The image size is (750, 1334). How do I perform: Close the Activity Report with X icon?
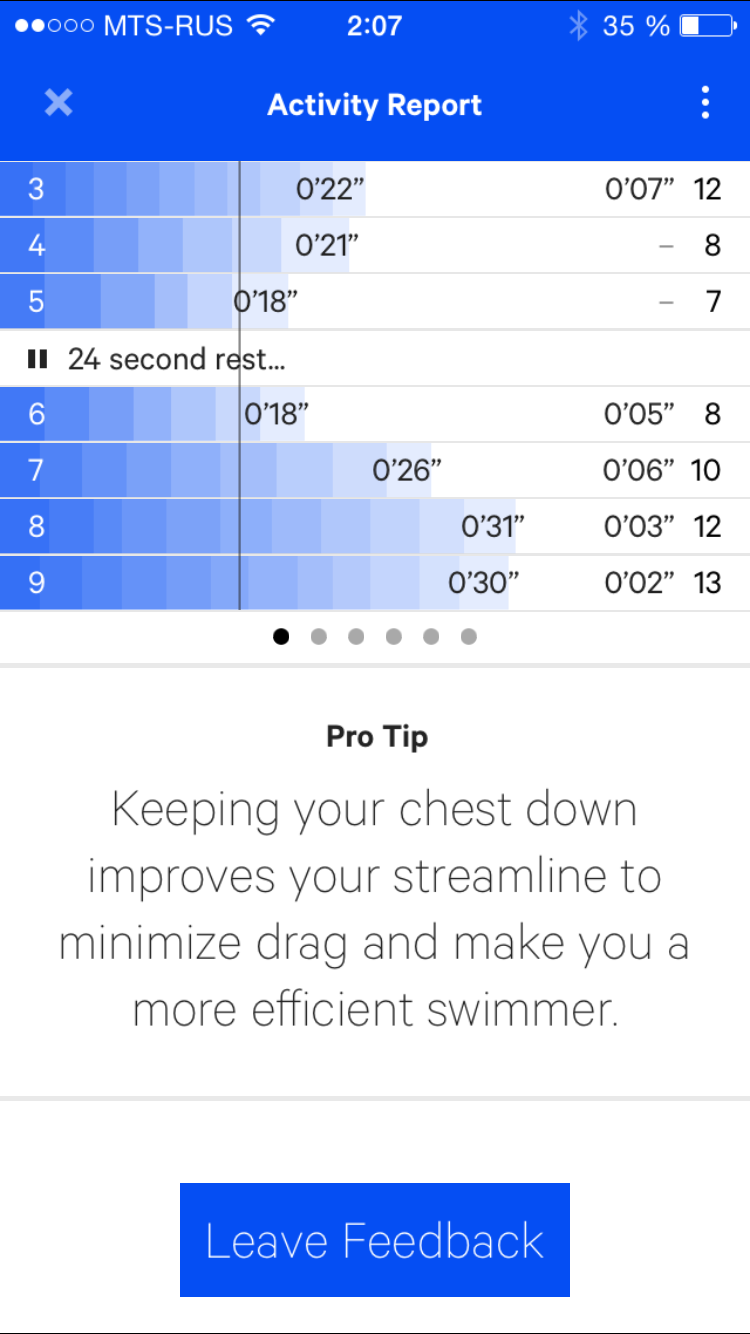pos(59,103)
